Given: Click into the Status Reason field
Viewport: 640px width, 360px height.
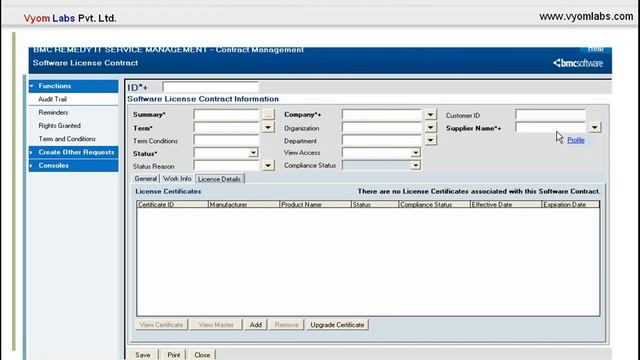Looking at the screenshot, I should coord(227,166).
